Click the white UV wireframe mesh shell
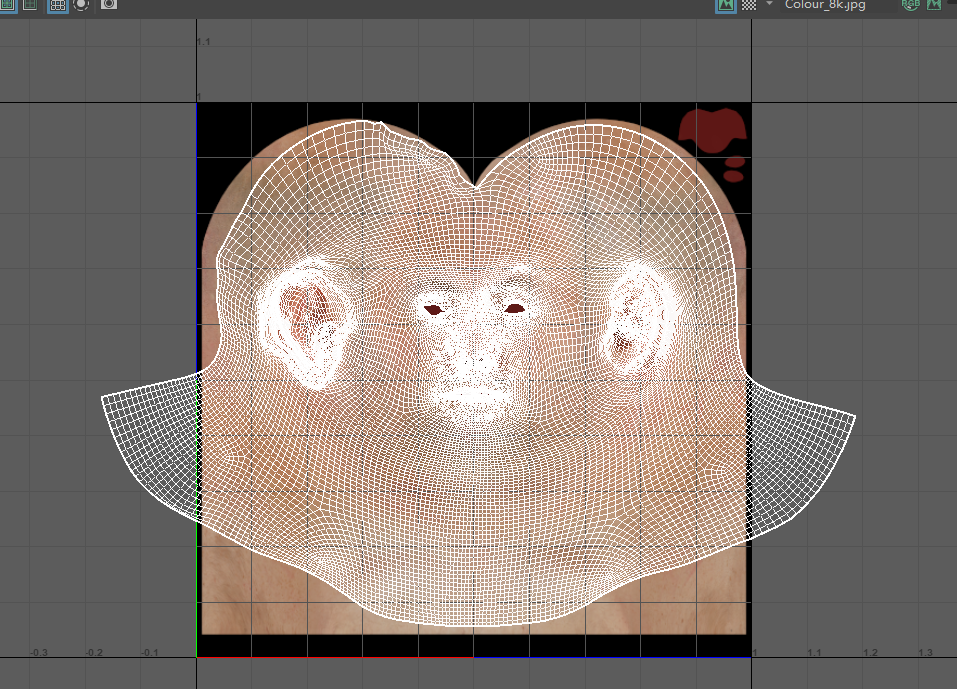The width and height of the screenshot is (957, 689). pyautogui.click(x=476, y=372)
